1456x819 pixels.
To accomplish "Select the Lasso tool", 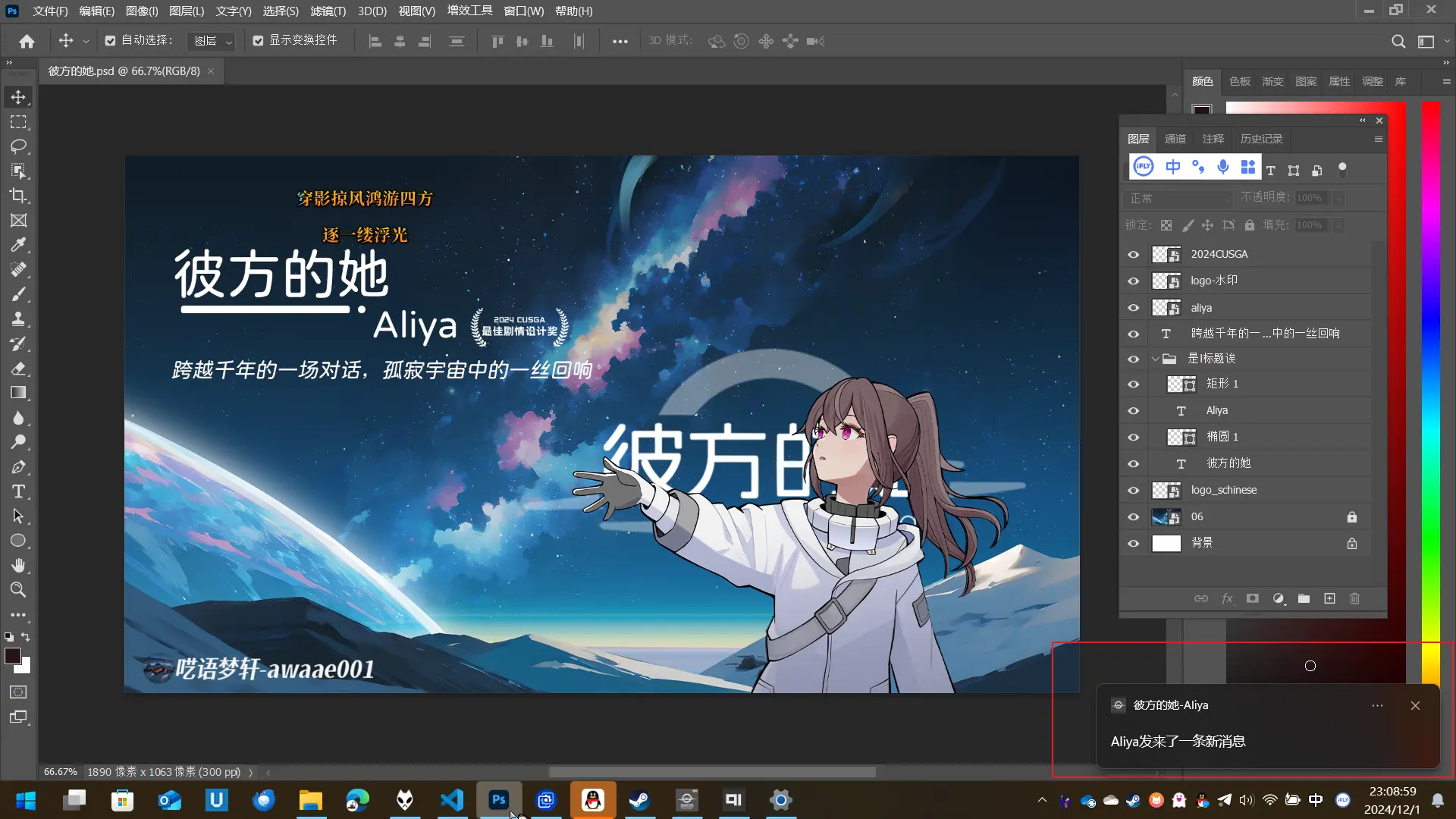I will tap(18, 146).
